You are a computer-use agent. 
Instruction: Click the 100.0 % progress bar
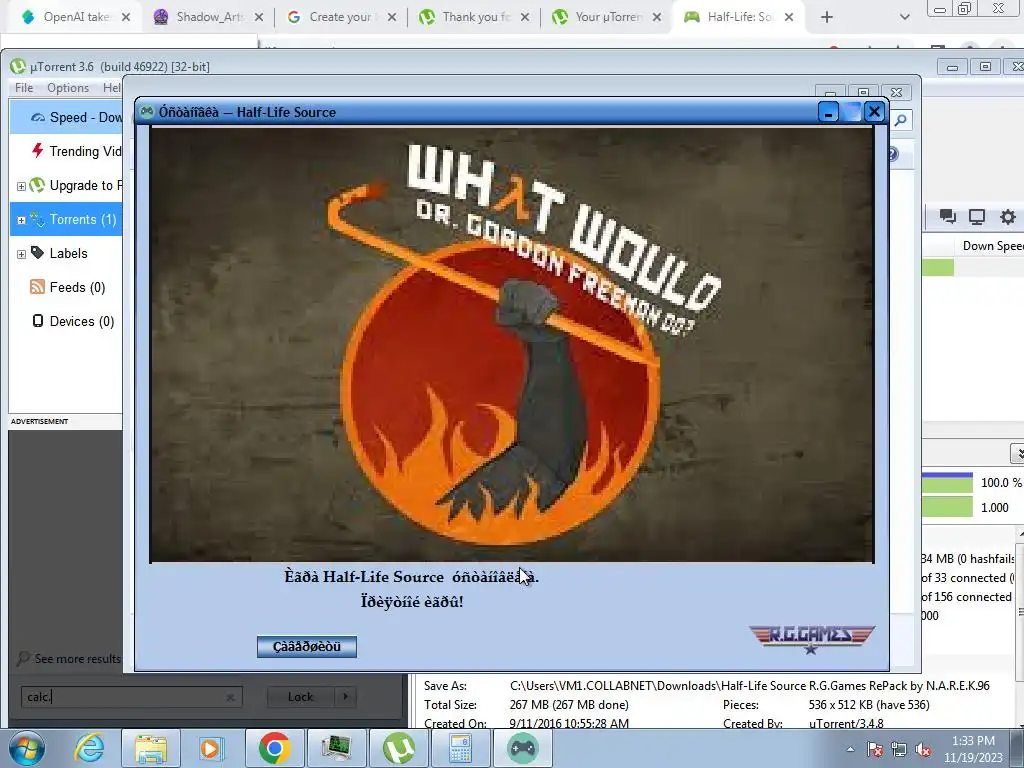coord(947,483)
